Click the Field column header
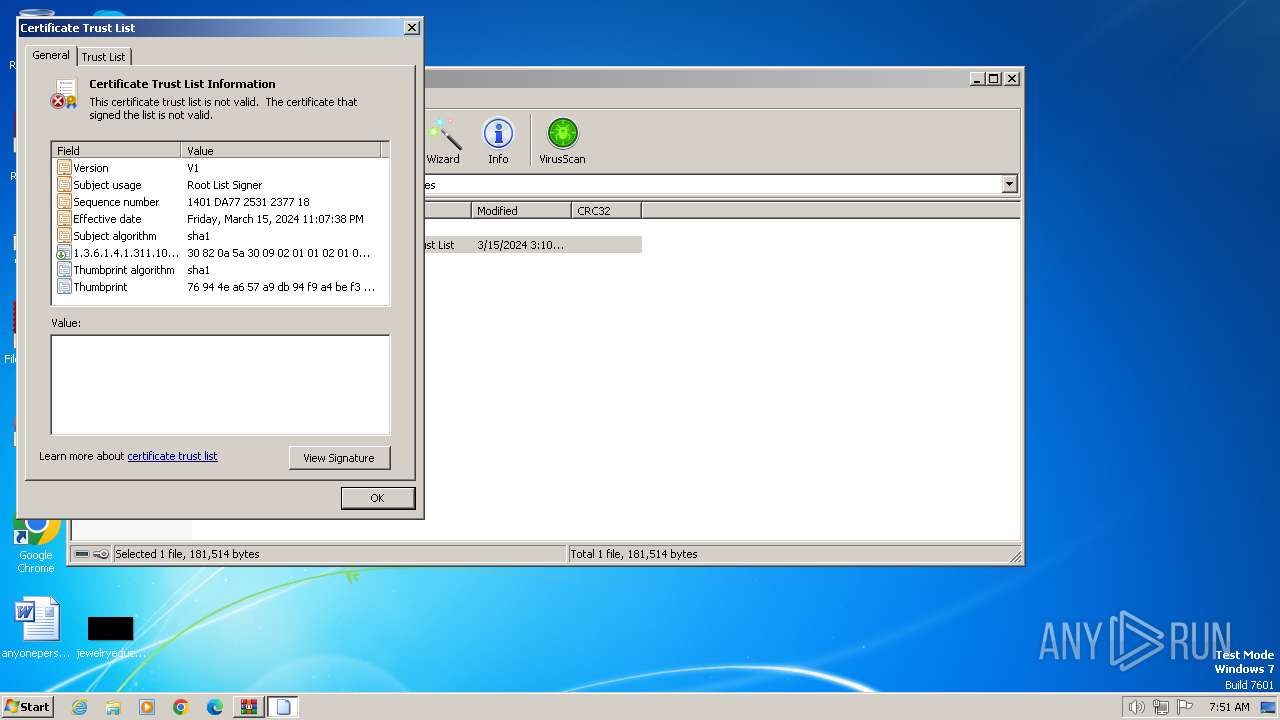1280x720 pixels. tap(116, 150)
